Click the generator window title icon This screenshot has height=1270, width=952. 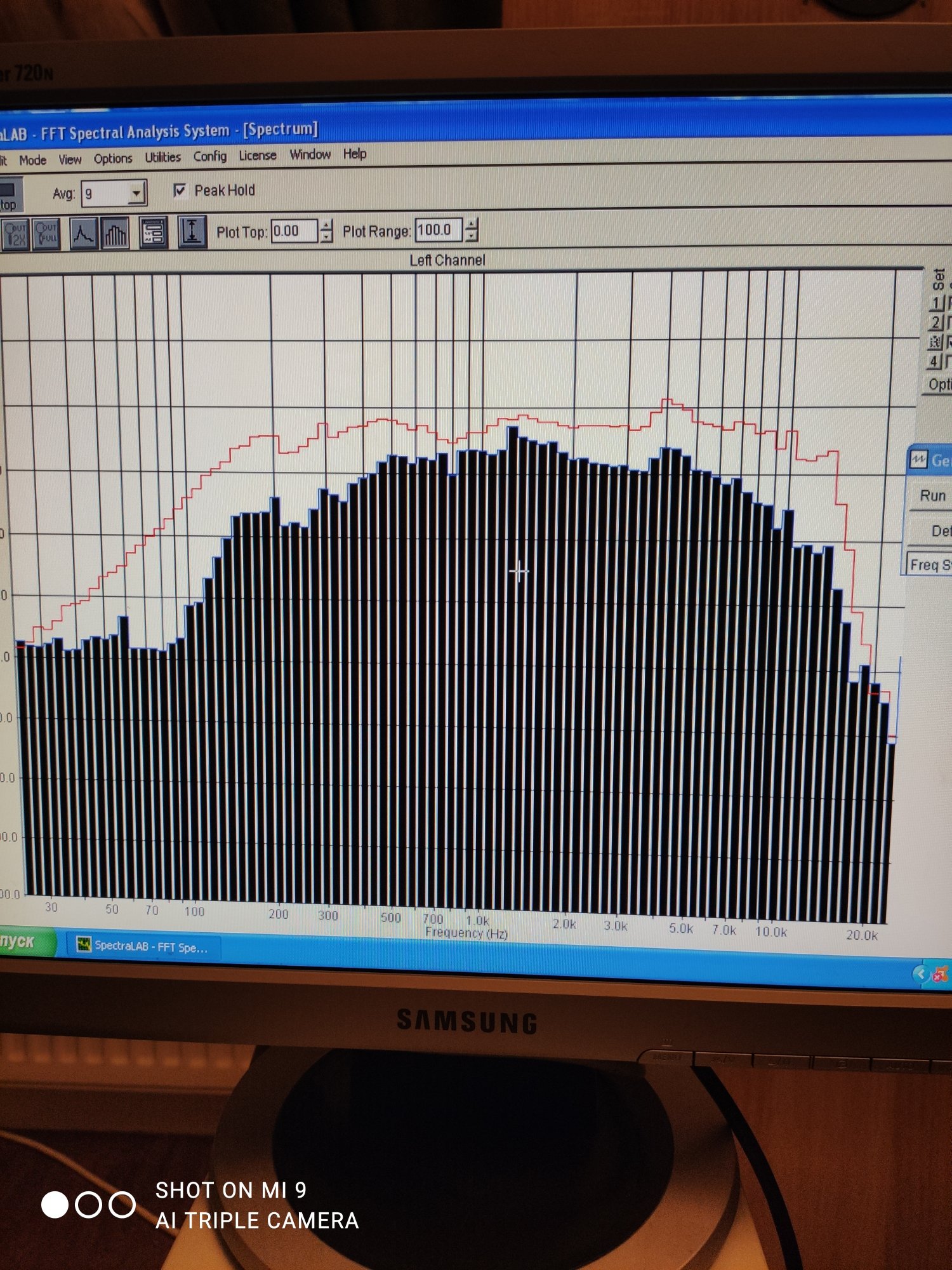tap(918, 460)
